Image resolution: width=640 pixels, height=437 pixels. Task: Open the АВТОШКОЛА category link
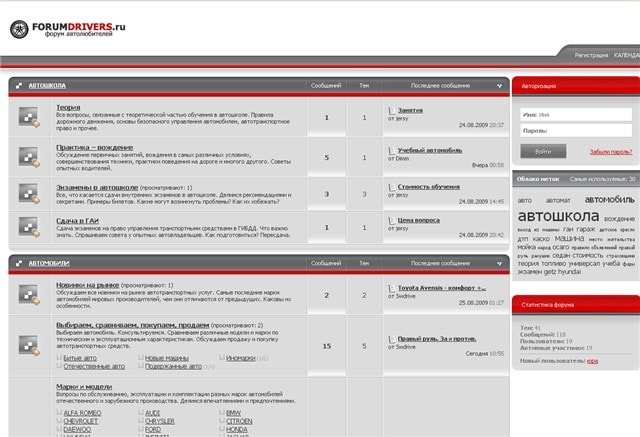click(x=47, y=86)
